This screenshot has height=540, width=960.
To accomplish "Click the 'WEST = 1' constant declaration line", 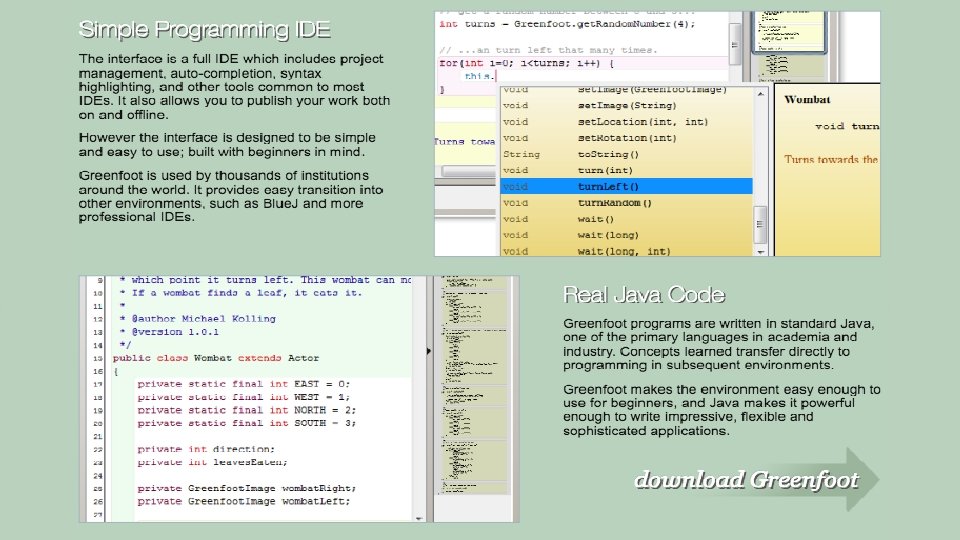I will coord(244,397).
